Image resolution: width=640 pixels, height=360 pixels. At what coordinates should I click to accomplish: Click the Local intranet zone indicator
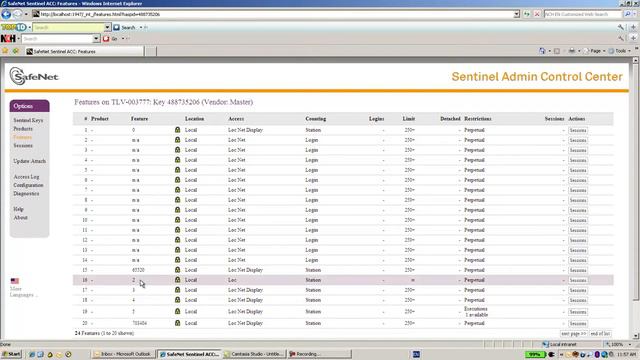tap(560, 344)
